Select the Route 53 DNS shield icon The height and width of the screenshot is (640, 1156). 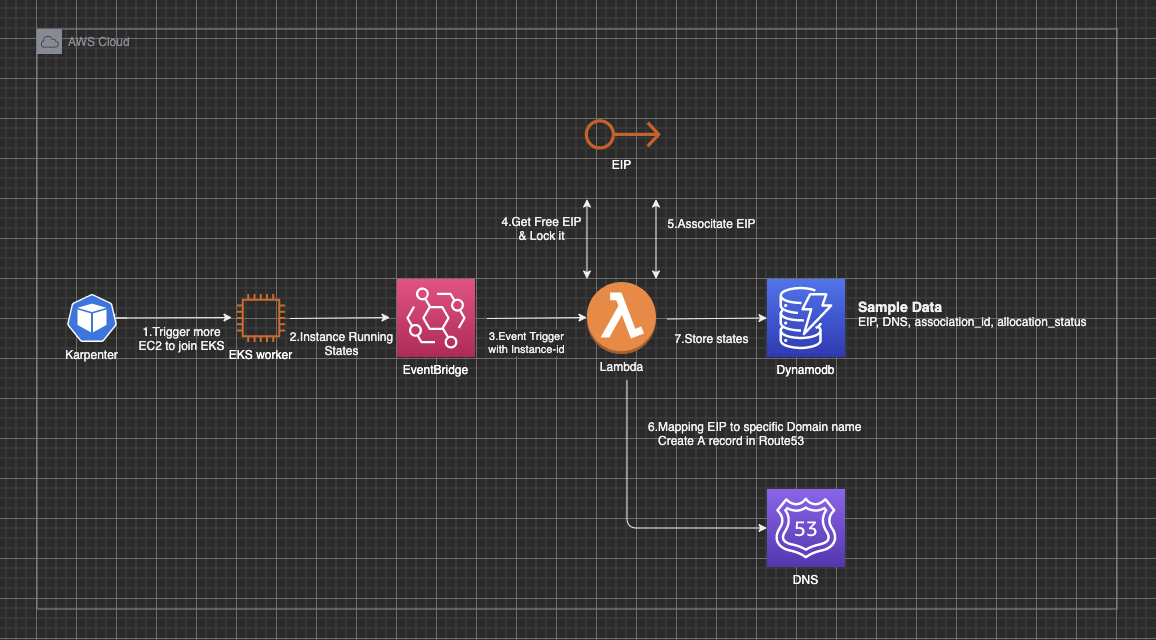[806, 528]
